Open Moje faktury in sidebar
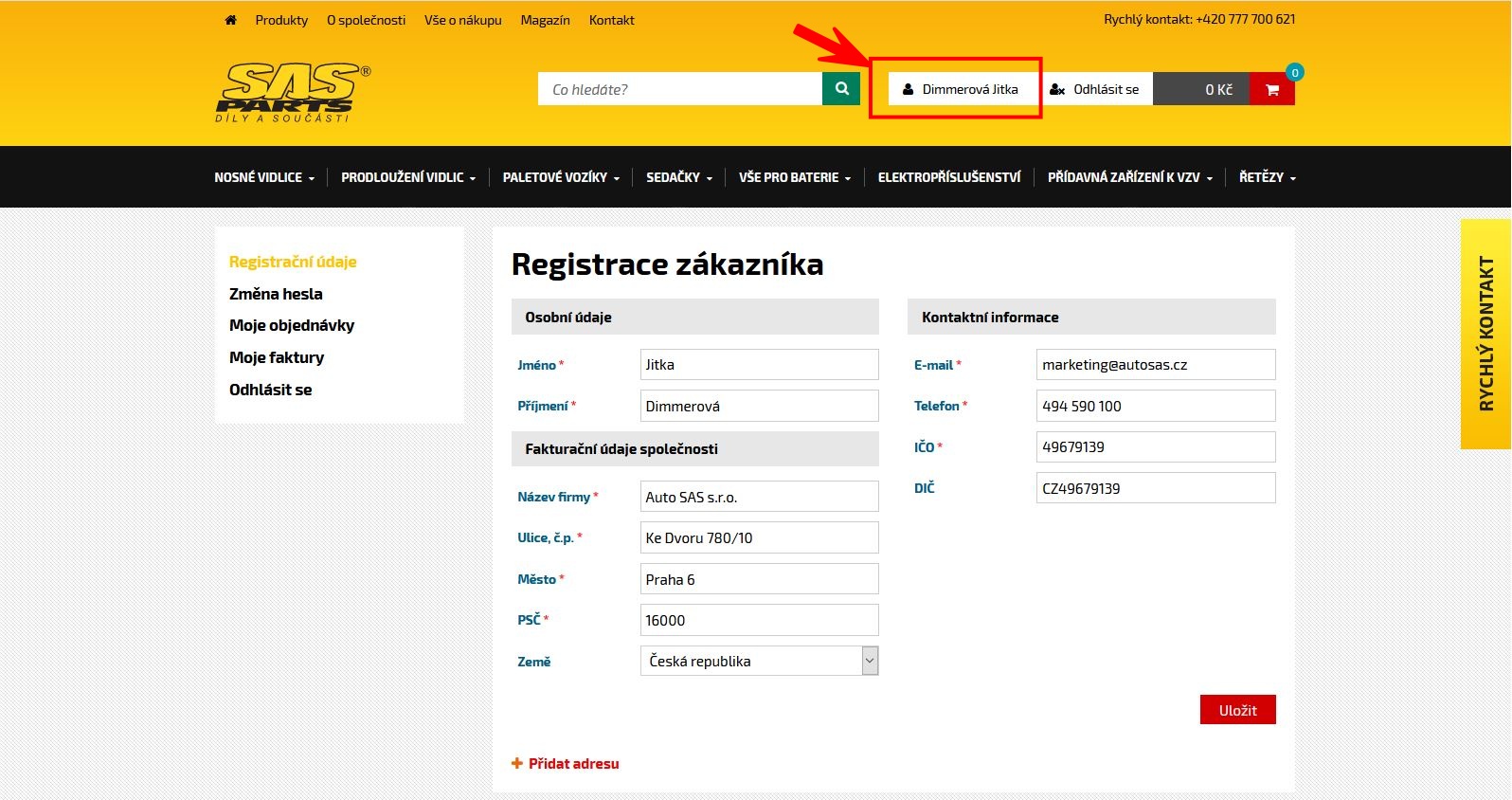Screen dimensions: 1512x800 [x=277, y=357]
